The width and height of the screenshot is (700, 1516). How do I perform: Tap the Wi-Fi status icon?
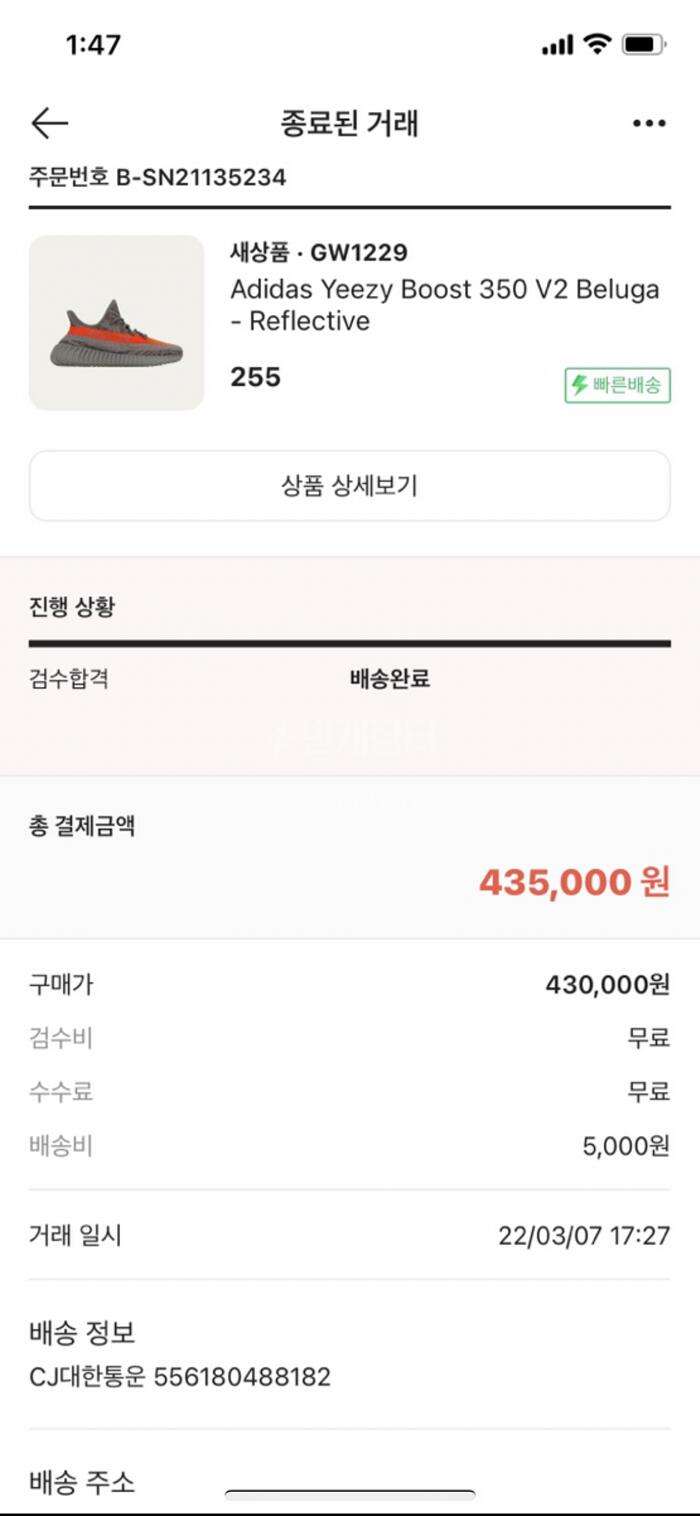[x=598, y=44]
